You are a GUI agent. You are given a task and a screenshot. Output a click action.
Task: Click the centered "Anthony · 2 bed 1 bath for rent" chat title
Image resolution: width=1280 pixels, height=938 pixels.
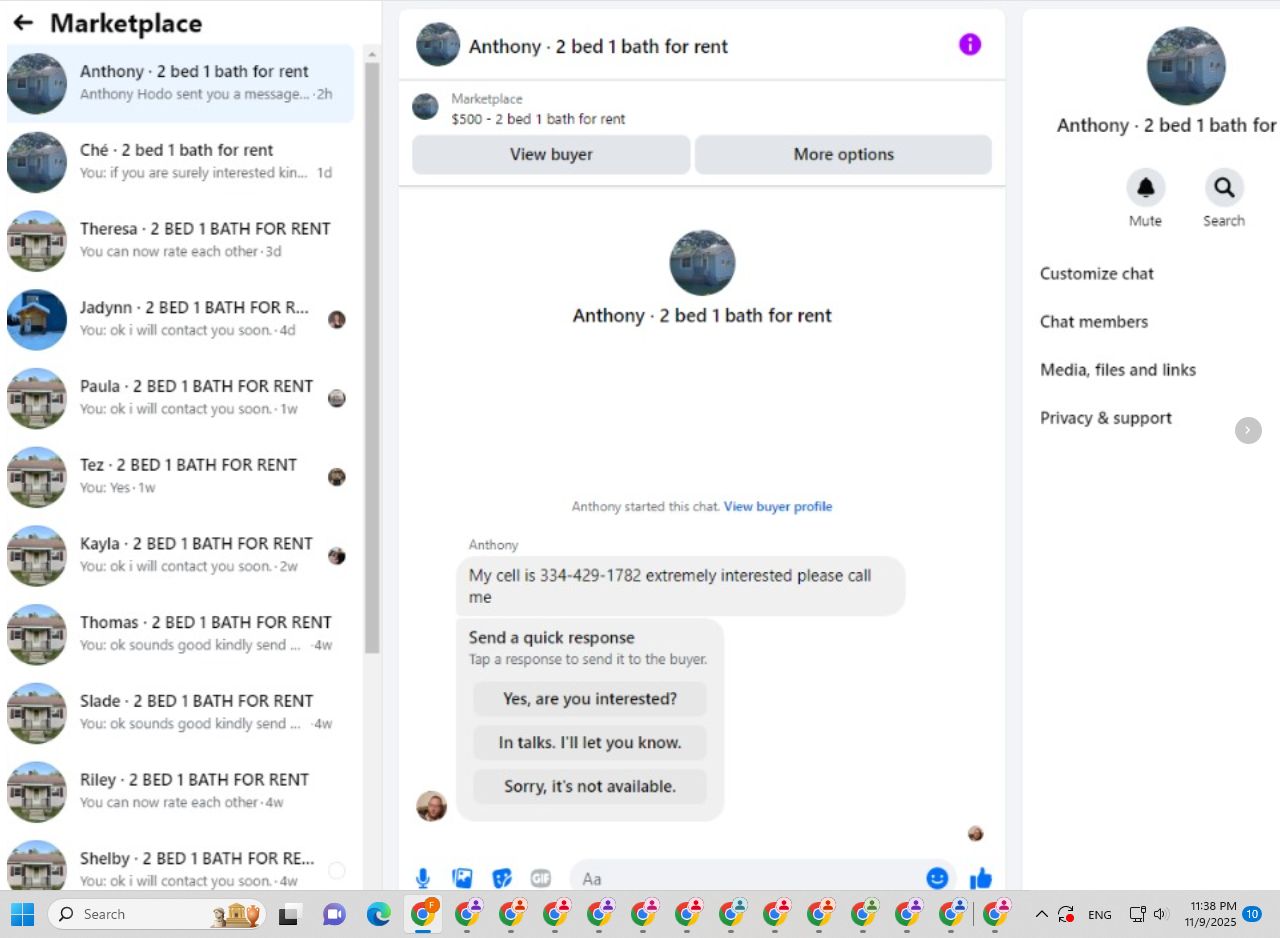click(702, 315)
